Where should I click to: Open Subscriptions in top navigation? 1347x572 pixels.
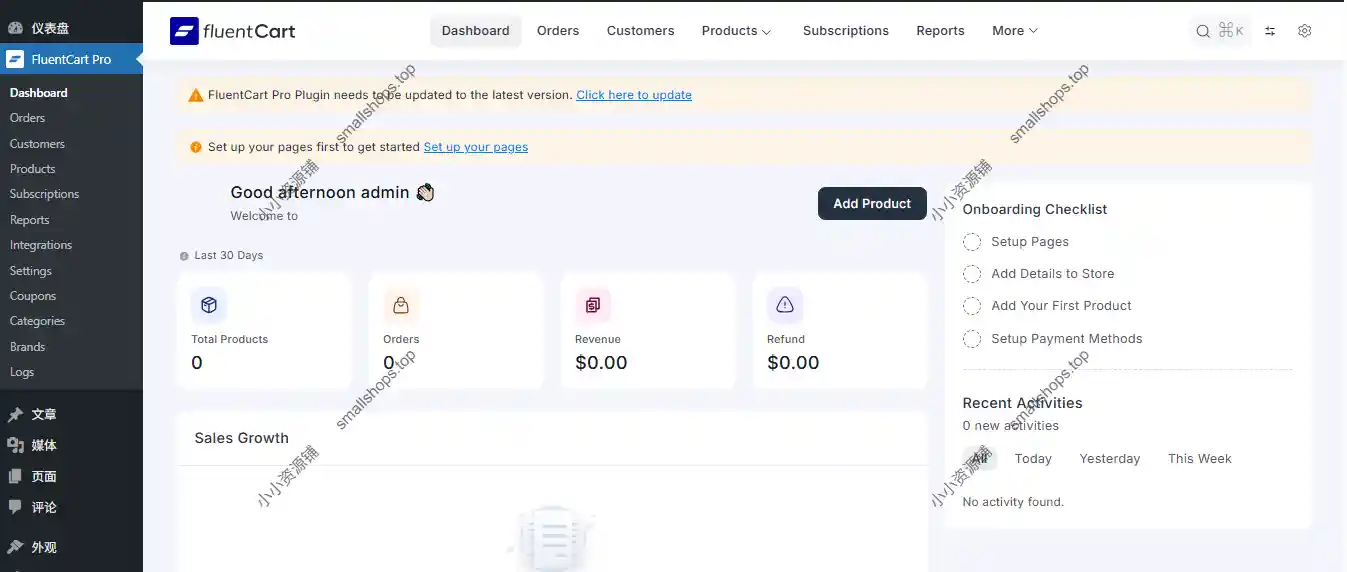coord(846,31)
